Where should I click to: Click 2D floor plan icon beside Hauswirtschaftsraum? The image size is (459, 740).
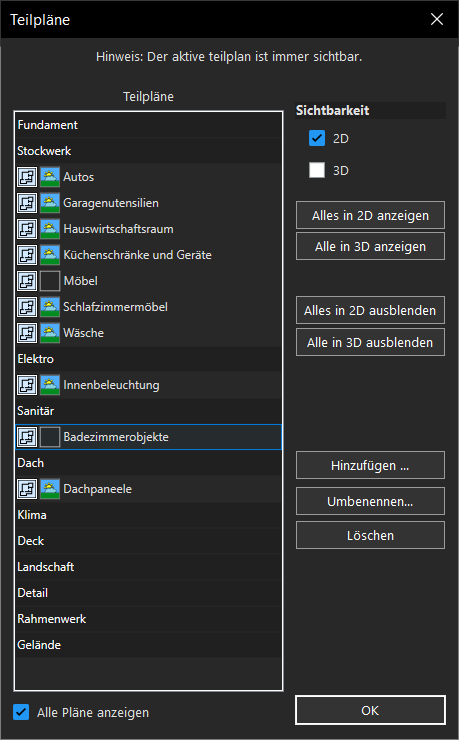click(27, 229)
